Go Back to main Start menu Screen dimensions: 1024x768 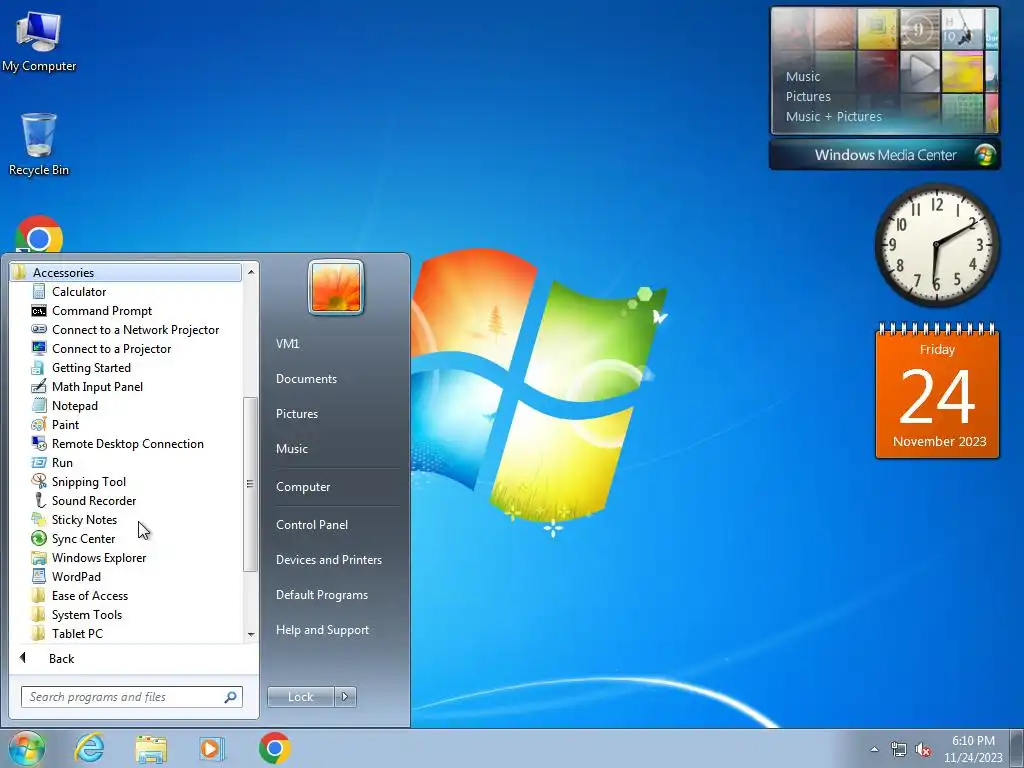click(61, 658)
